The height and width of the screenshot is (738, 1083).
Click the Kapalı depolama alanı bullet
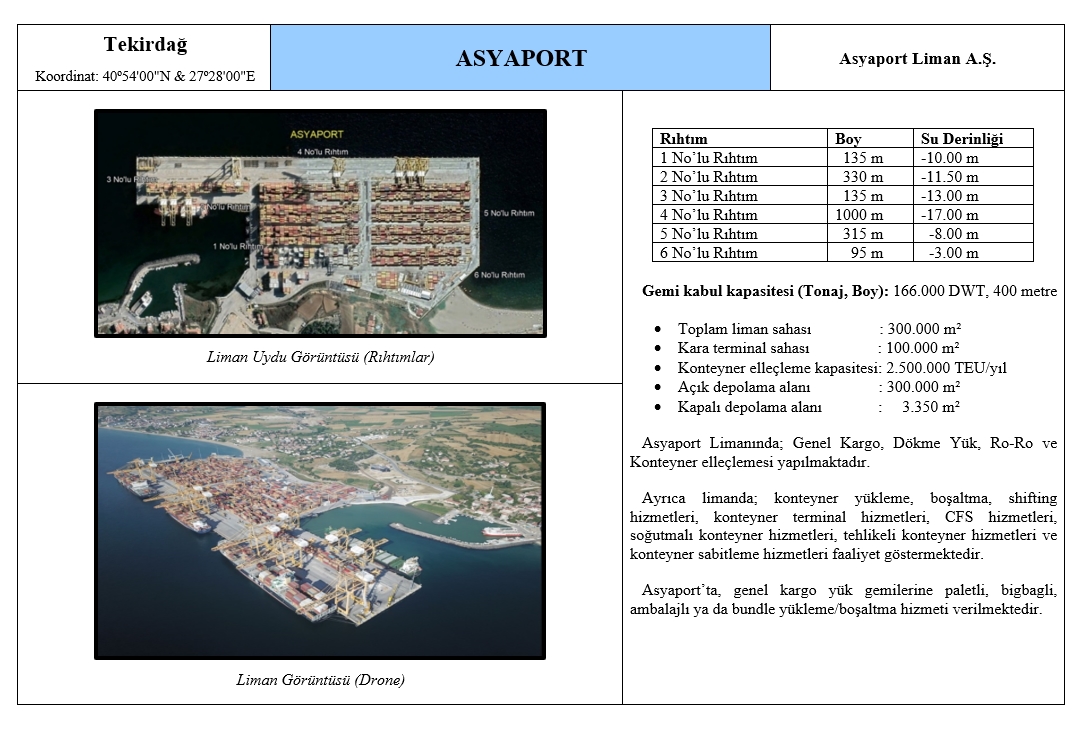(808, 407)
